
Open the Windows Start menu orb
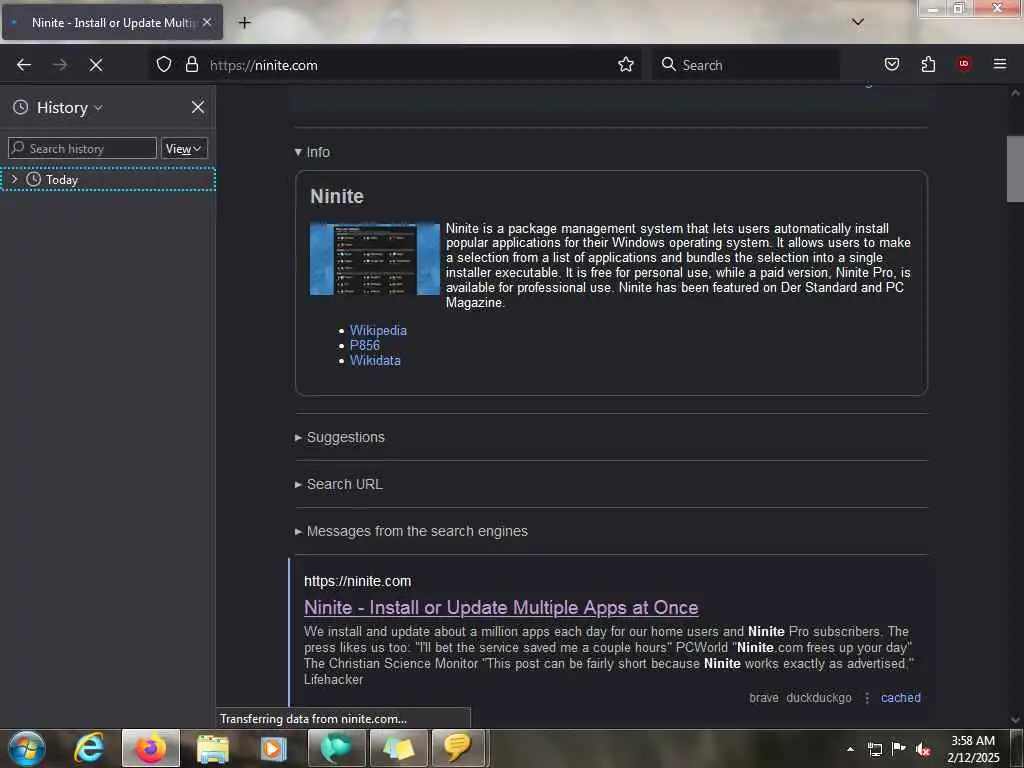[x=27, y=748]
